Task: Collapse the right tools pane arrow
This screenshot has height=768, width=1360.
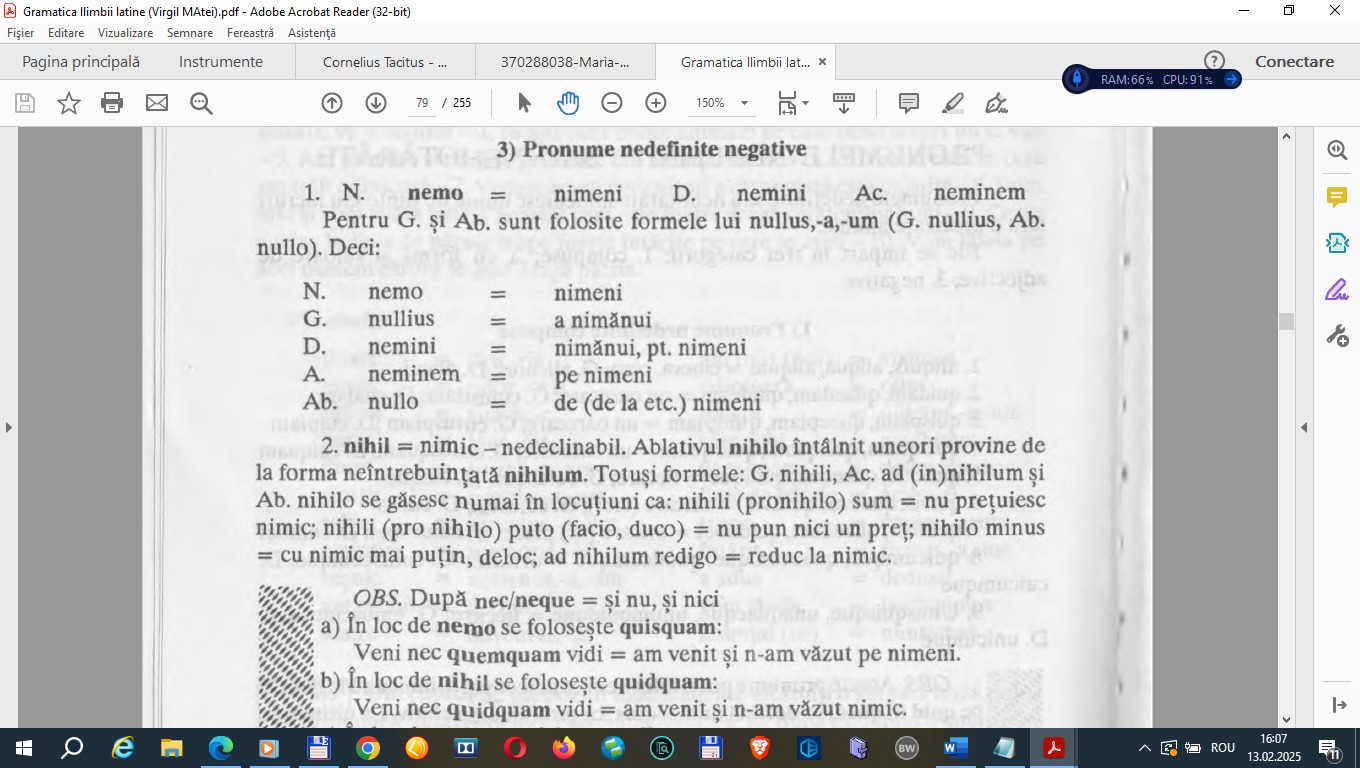Action: (x=1304, y=428)
